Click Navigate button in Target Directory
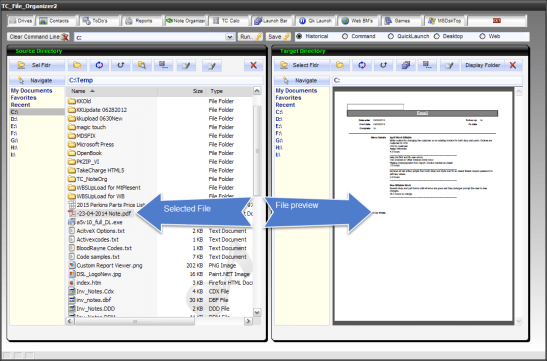Screen dimensions: 547x361 click(x=301, y=81)
